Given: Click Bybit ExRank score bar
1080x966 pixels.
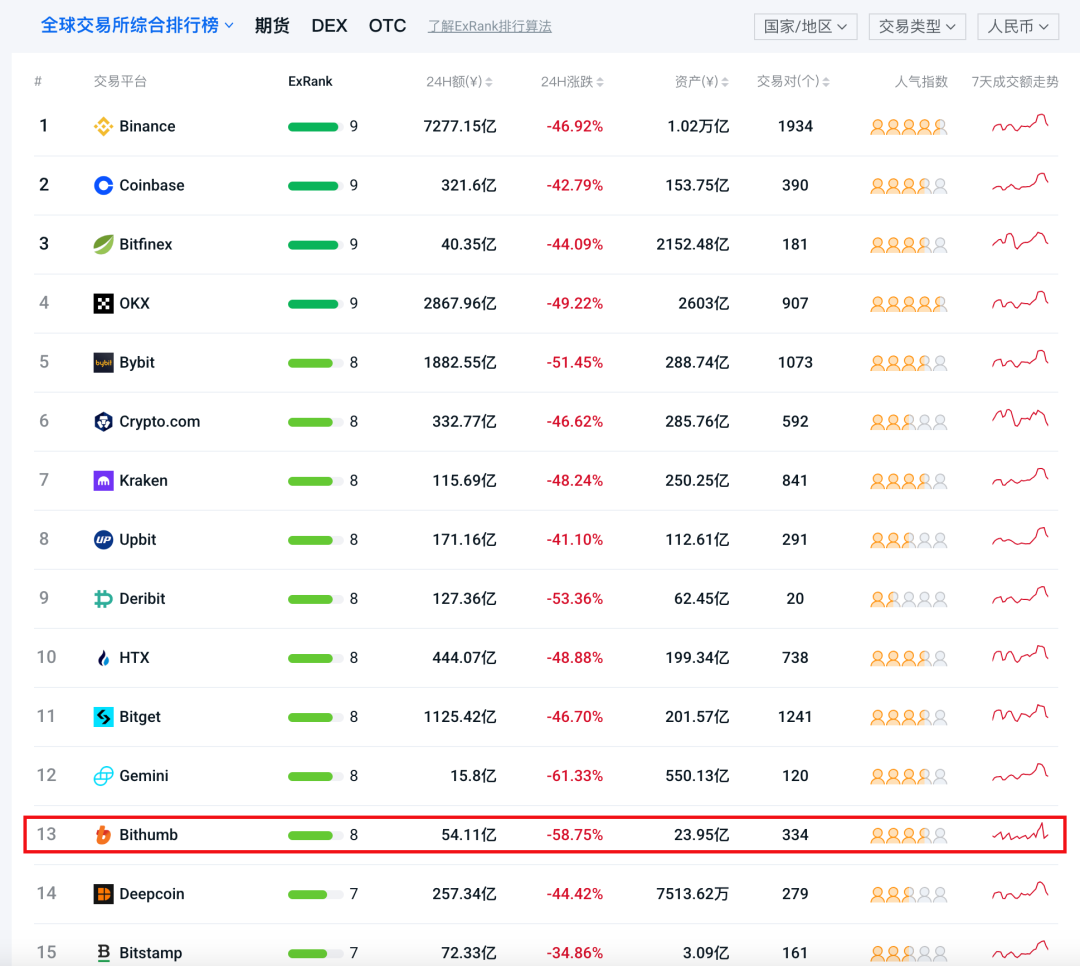Looking at the screenshot, I should point(315,363).
